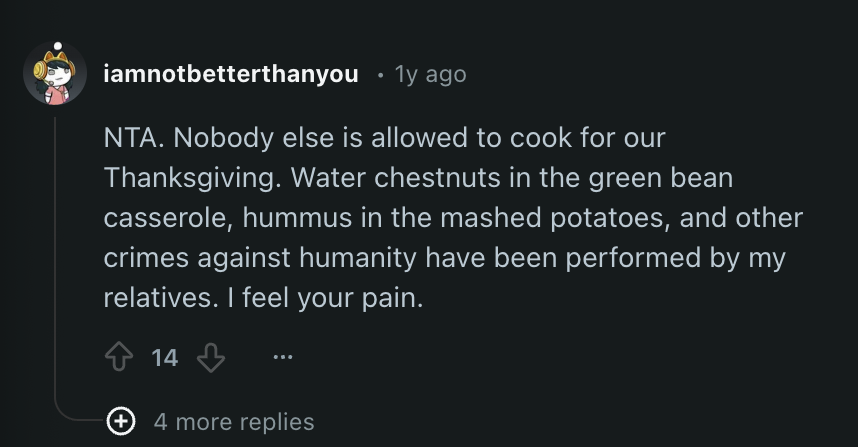Open the iamnotbetterthanyou user profile

230,75
